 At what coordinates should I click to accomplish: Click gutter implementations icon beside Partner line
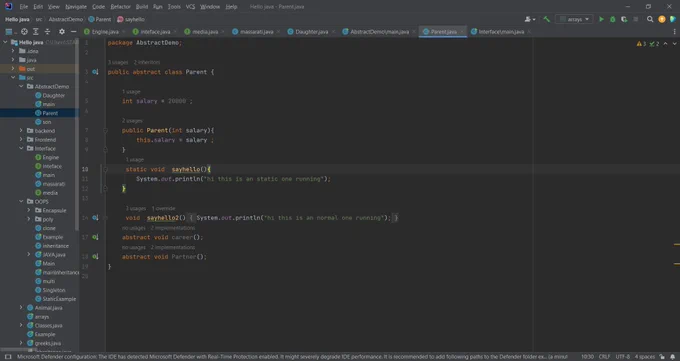[x=95, y=256]
